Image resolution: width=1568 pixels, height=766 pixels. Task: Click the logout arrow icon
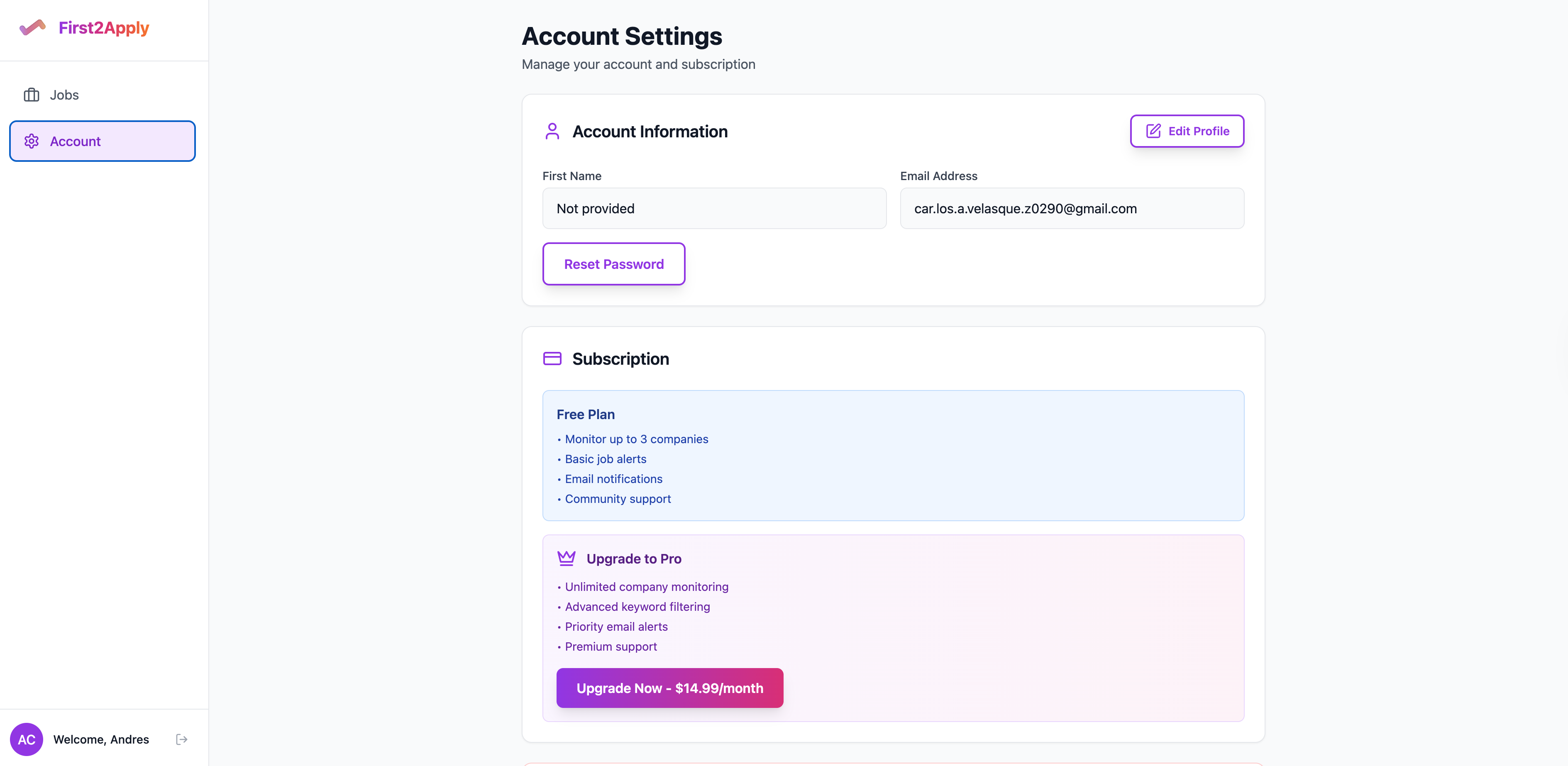(x=181, y=739)
